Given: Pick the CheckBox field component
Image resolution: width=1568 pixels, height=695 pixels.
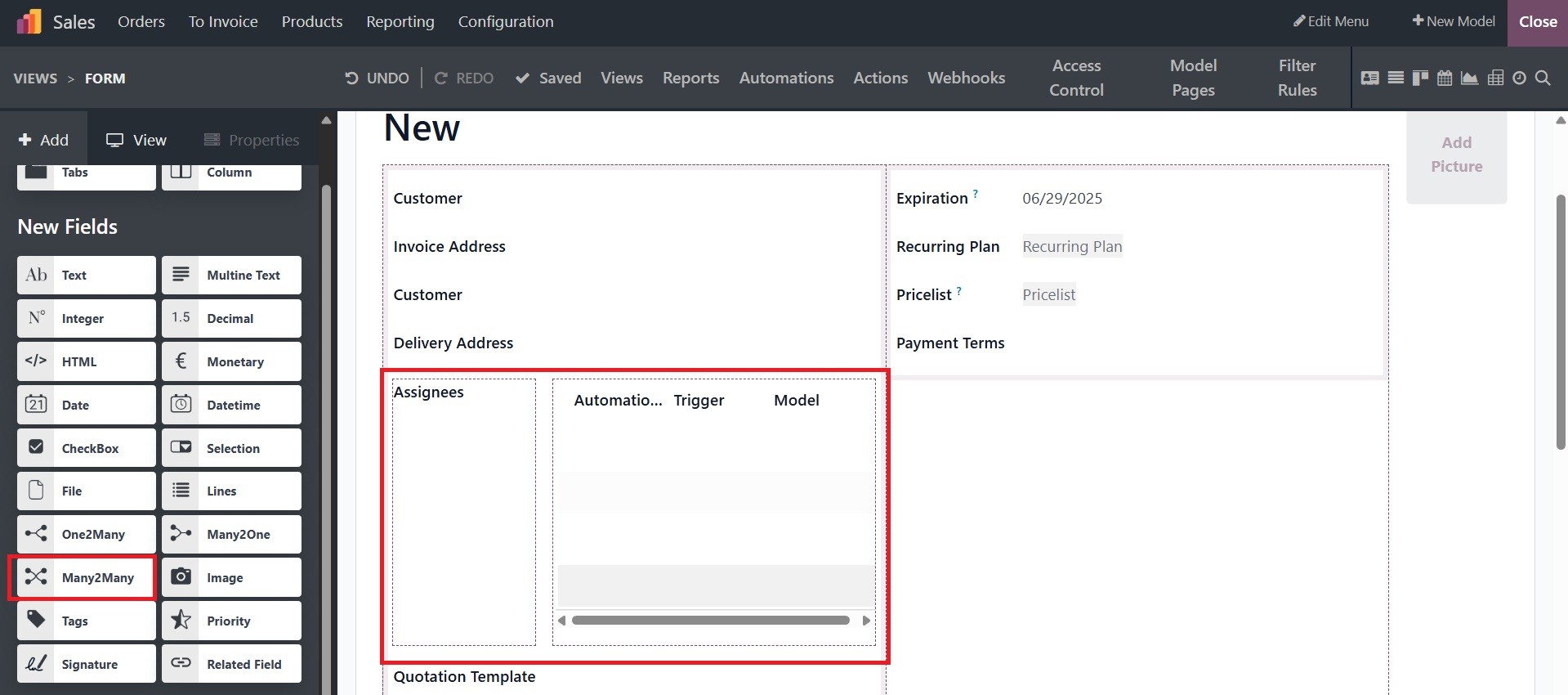Looking at the screenshot, I should tap(87, 448).
